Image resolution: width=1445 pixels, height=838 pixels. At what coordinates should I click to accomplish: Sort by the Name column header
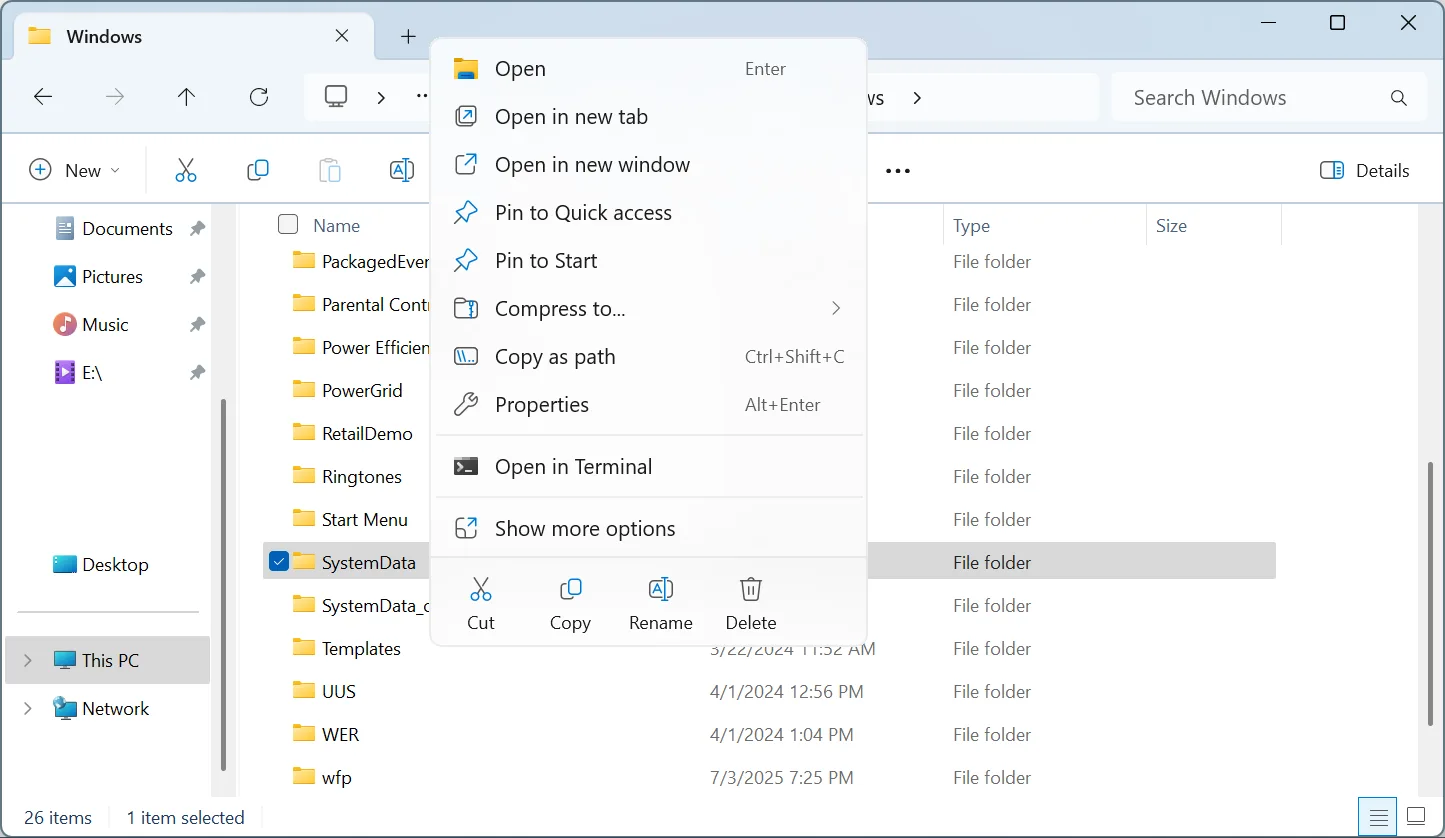pyautogui.click(x=336, y=226)
